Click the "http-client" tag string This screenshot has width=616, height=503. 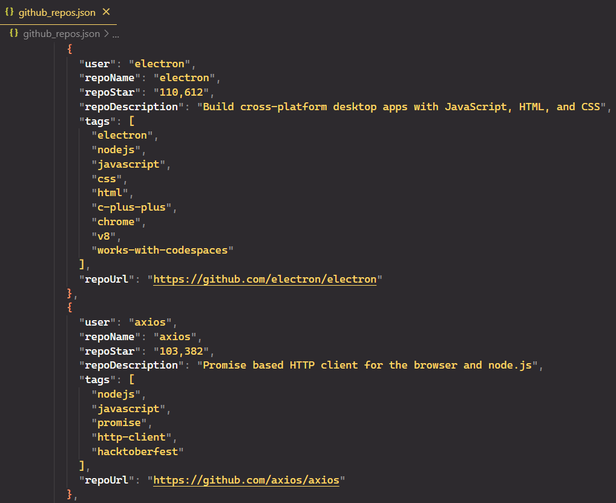[131, 437]
